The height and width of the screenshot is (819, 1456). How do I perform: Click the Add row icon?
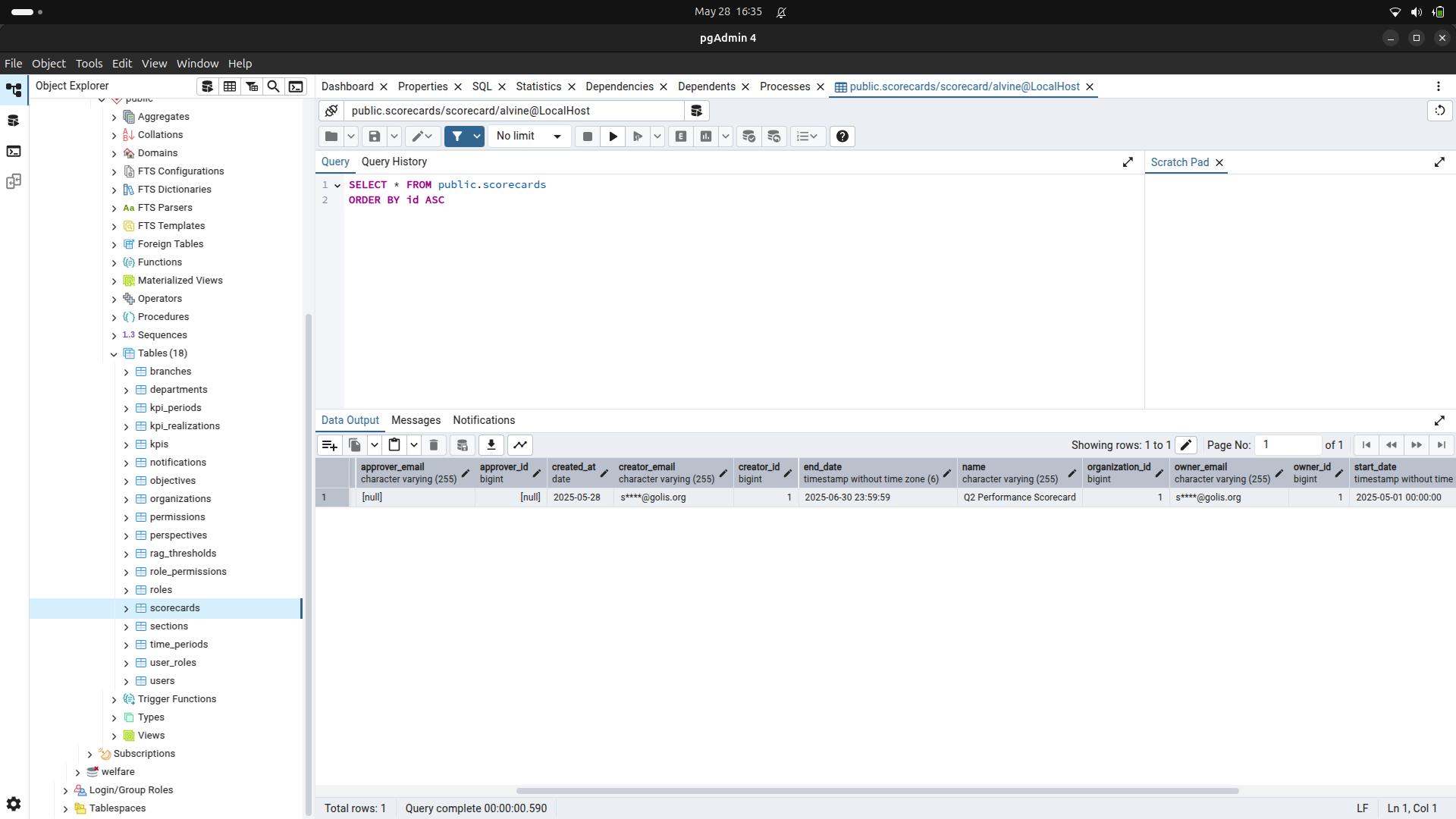pos(329,445)
